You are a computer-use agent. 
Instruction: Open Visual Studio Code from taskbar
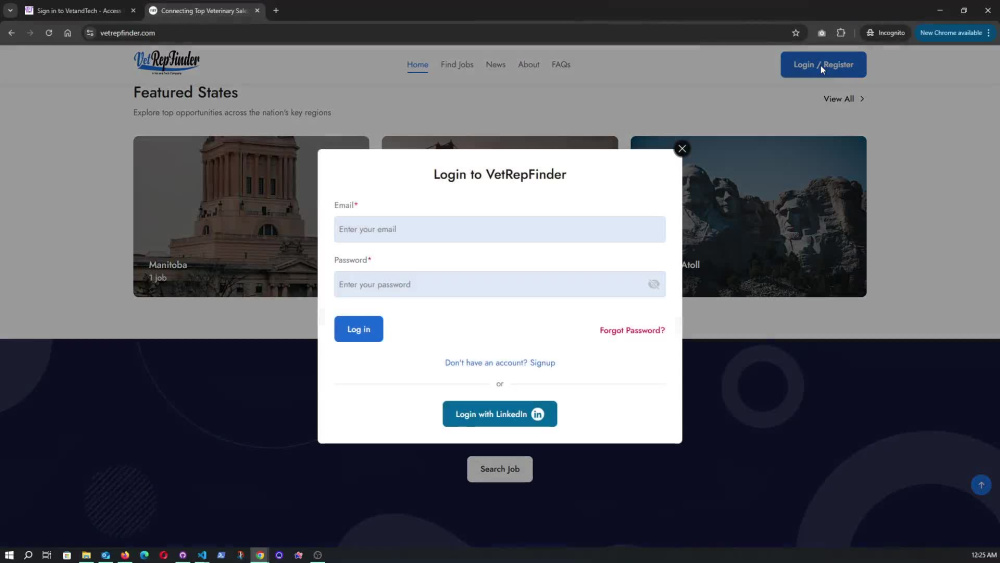click(202, 555)
